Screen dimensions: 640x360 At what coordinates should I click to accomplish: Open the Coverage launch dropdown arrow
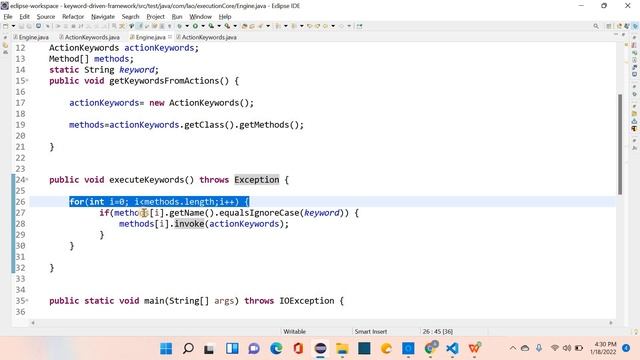click(219, 26)
